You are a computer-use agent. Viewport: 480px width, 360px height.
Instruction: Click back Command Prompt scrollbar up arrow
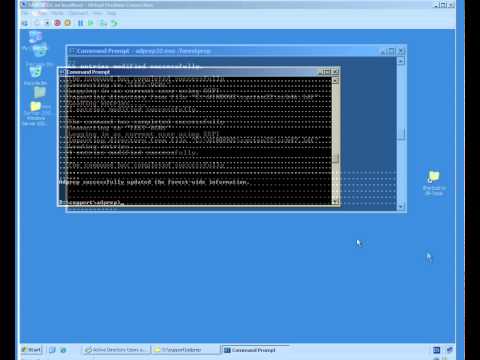(401, 60)
